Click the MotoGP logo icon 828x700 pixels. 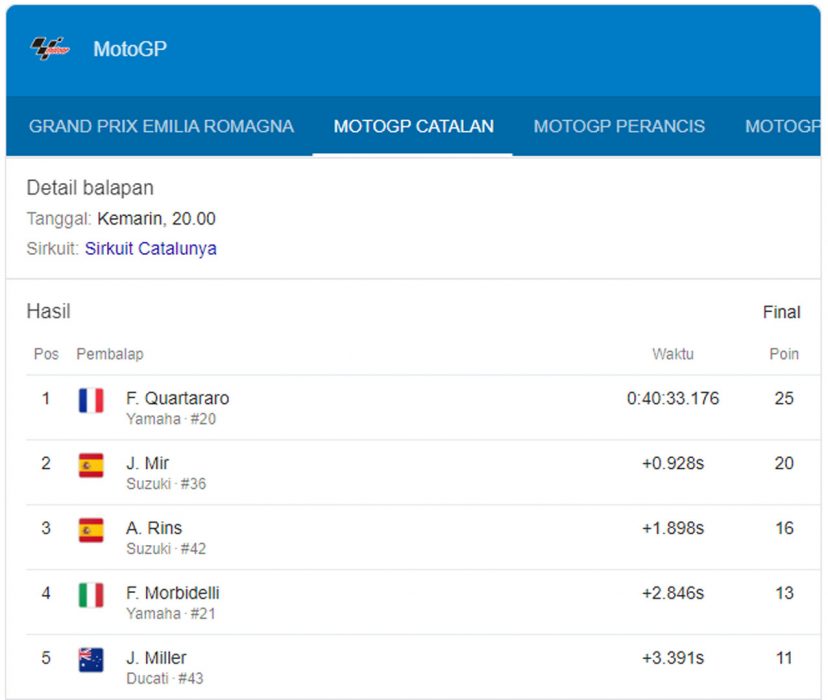point(49,49)
